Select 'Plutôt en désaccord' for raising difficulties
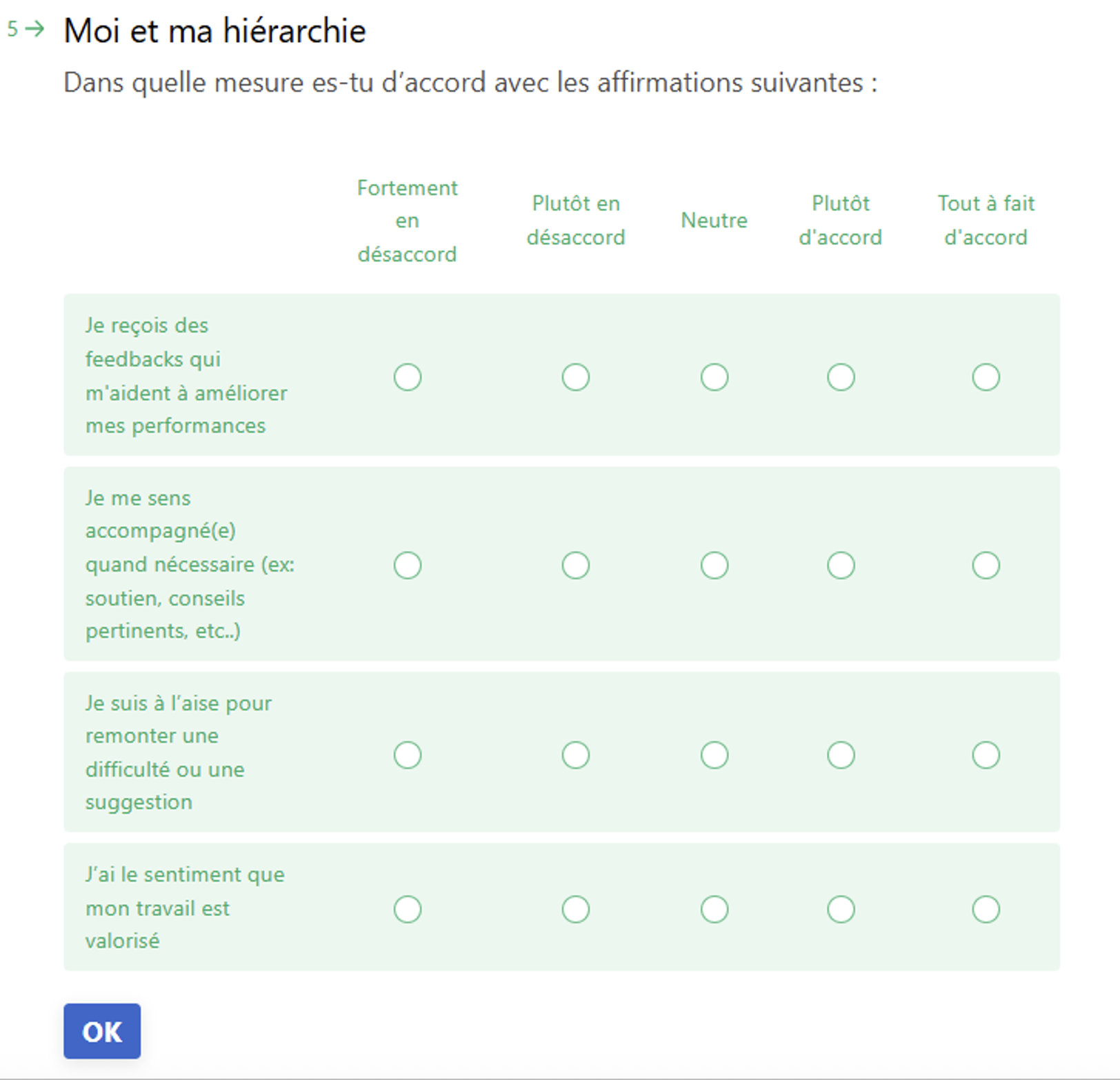 (x=576, y=755)
